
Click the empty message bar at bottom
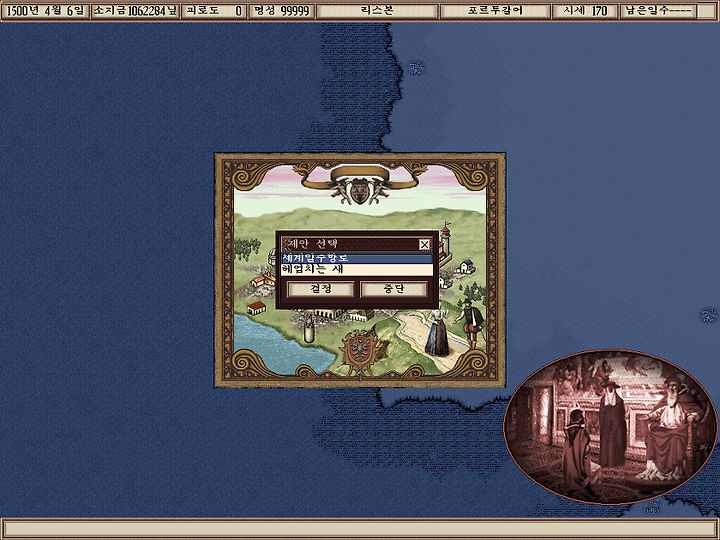click(360, 528)
